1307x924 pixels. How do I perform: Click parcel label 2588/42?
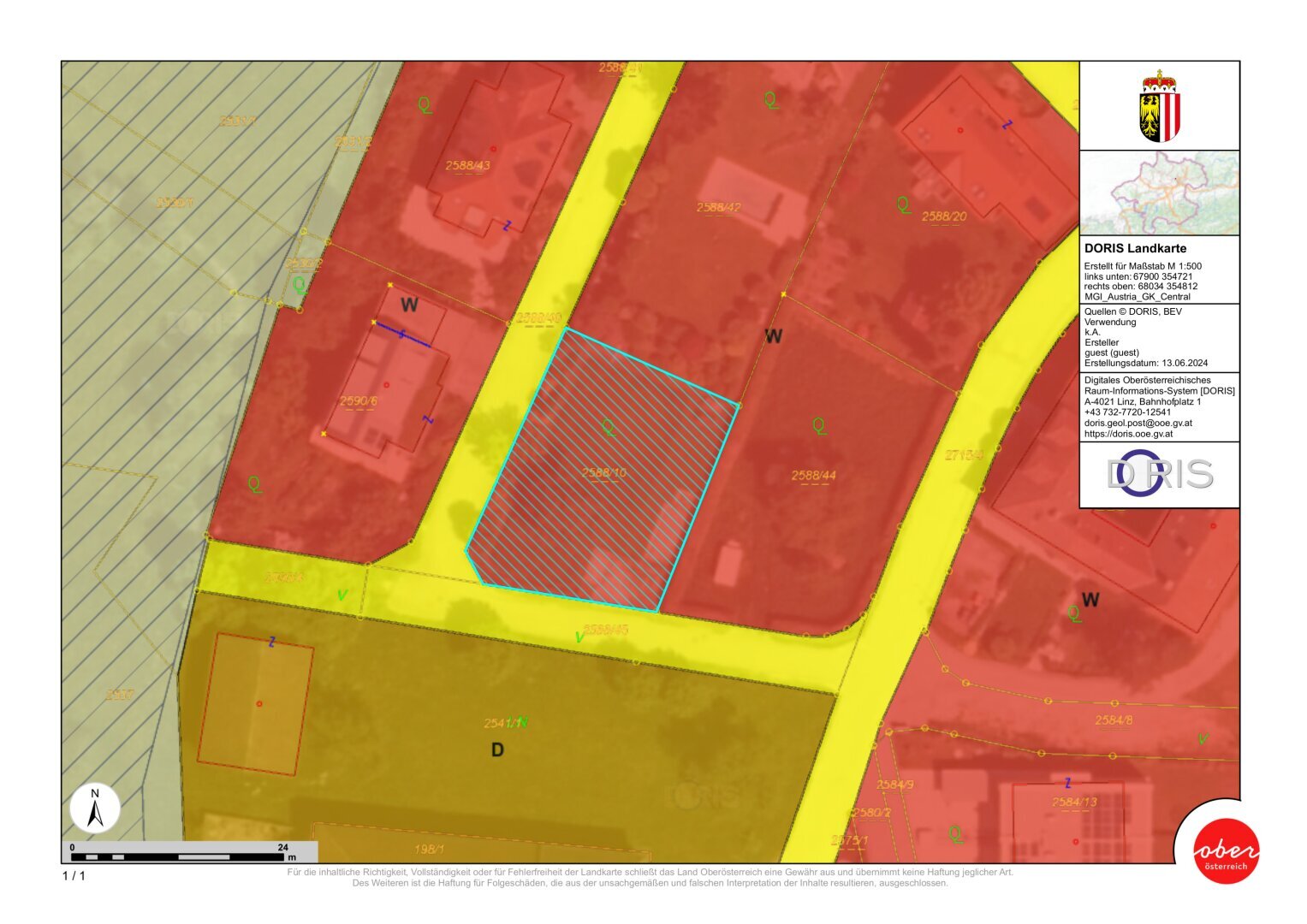click(x=718, y=207)
